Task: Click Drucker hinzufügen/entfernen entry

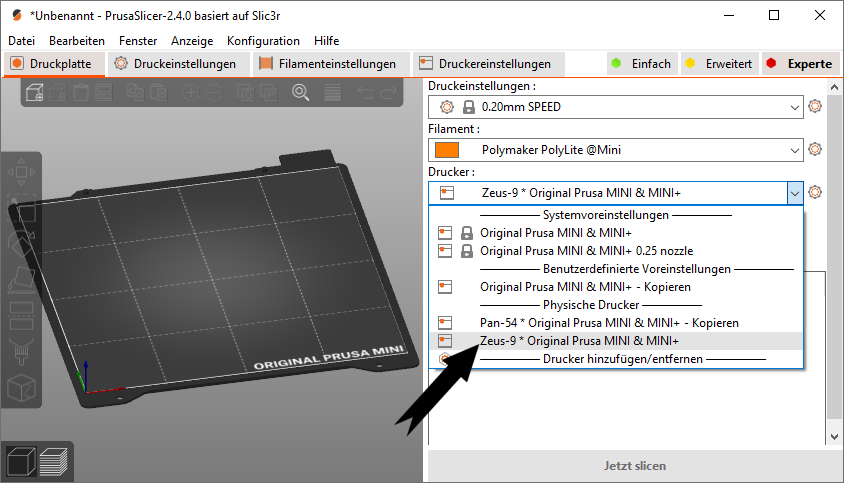Action: pyautogui.click(x=616, y=359)
